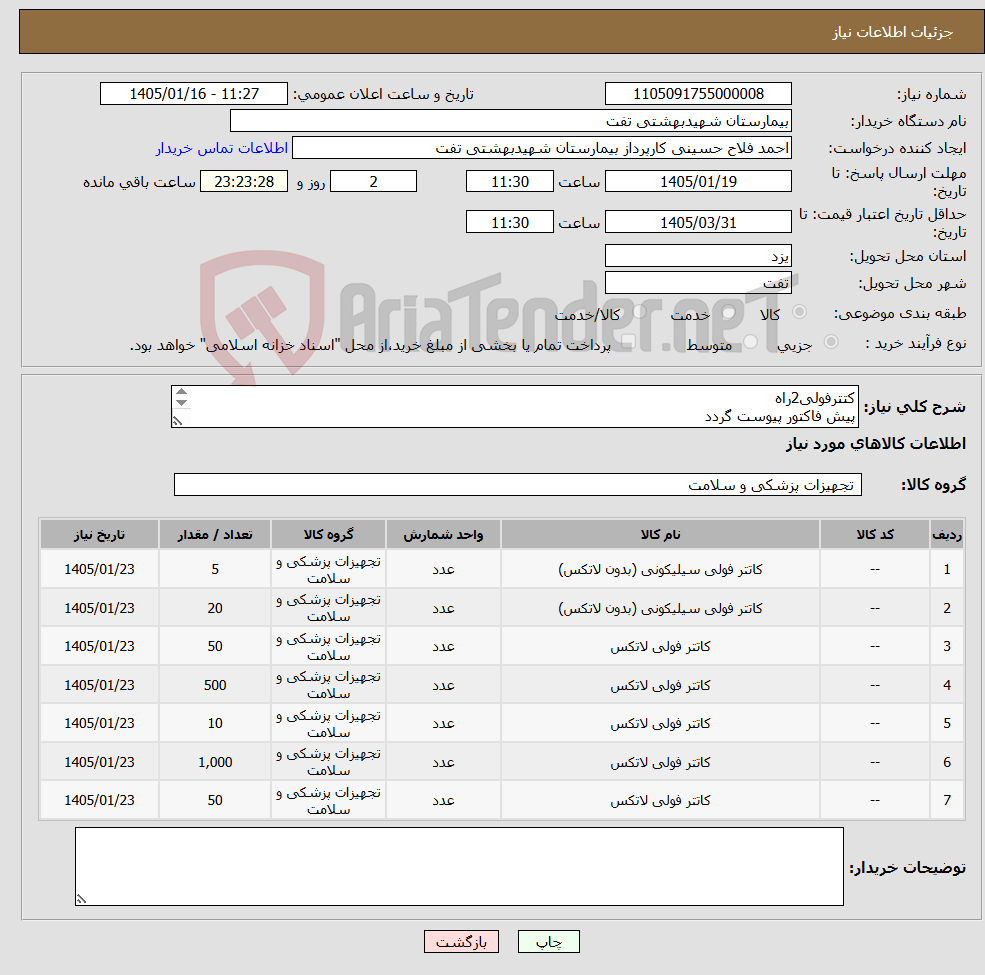Click unit عدد in row 4

[443, 685]
